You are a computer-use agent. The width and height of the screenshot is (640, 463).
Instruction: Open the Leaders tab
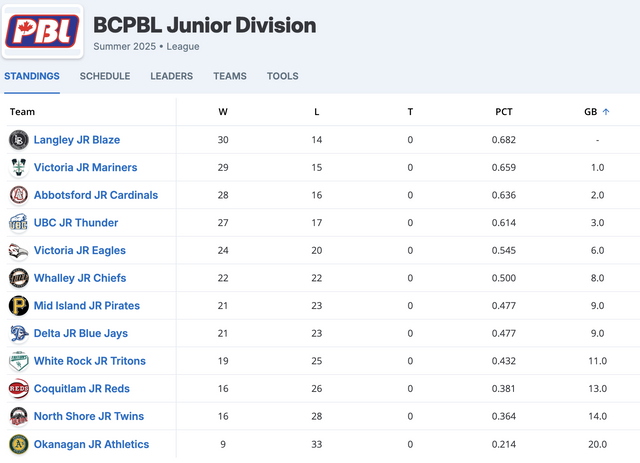click(x=171, y=76)
